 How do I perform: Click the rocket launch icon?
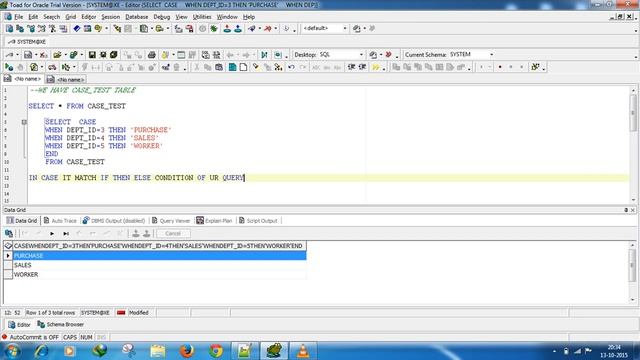point(252,29)
